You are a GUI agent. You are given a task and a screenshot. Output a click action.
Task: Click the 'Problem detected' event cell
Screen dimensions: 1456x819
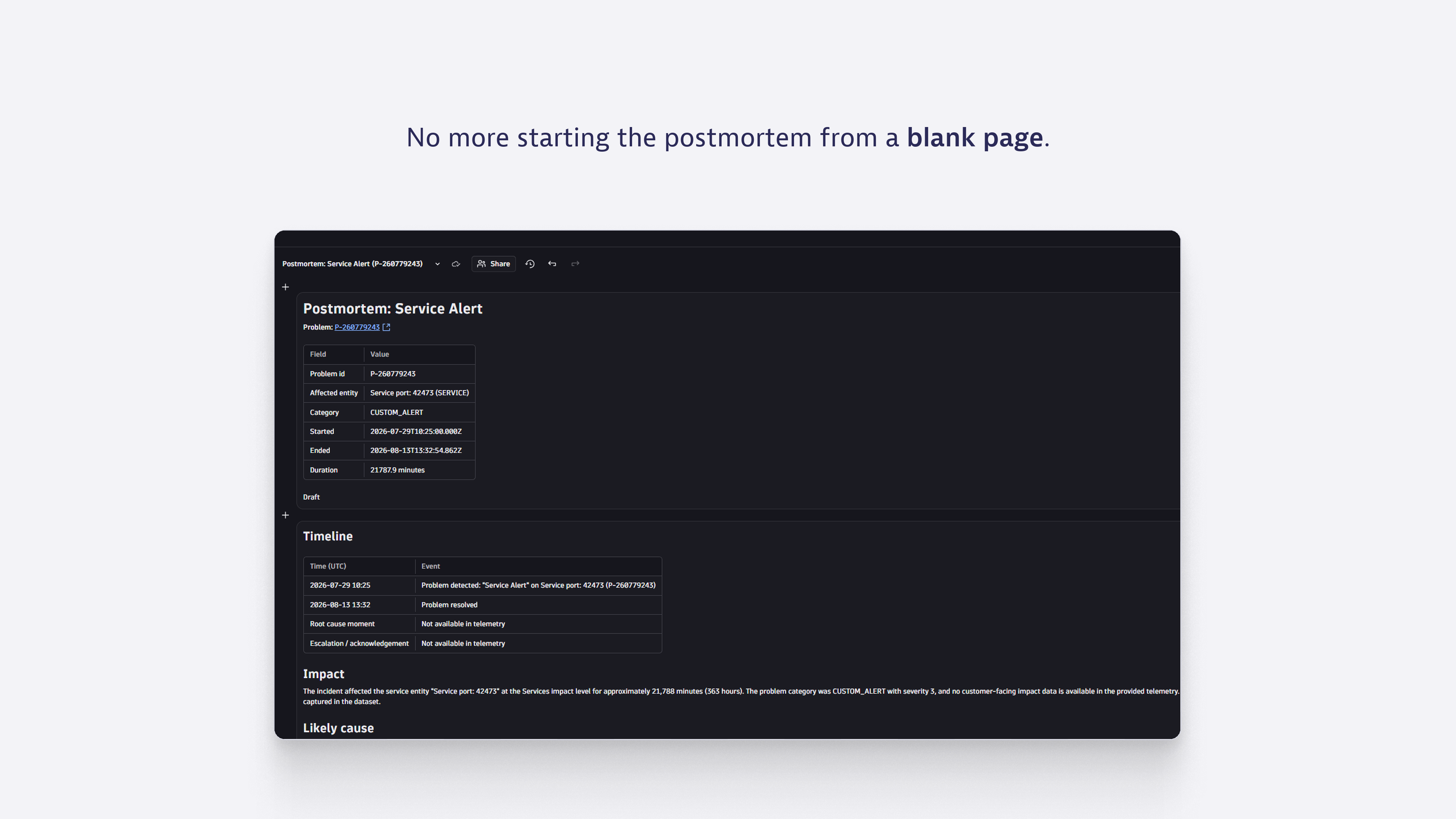(x=538, y=585)
